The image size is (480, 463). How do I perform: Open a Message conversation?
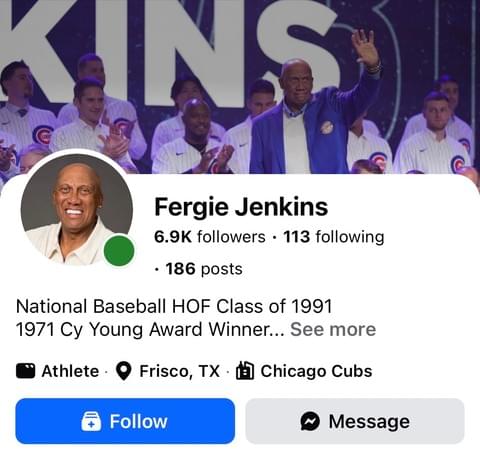click(355, 421)
